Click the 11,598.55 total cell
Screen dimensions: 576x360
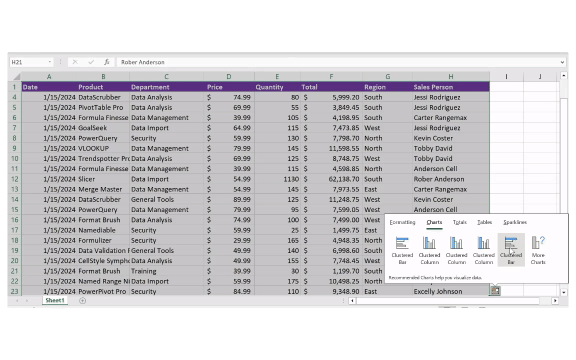click(x=332, y=148)
